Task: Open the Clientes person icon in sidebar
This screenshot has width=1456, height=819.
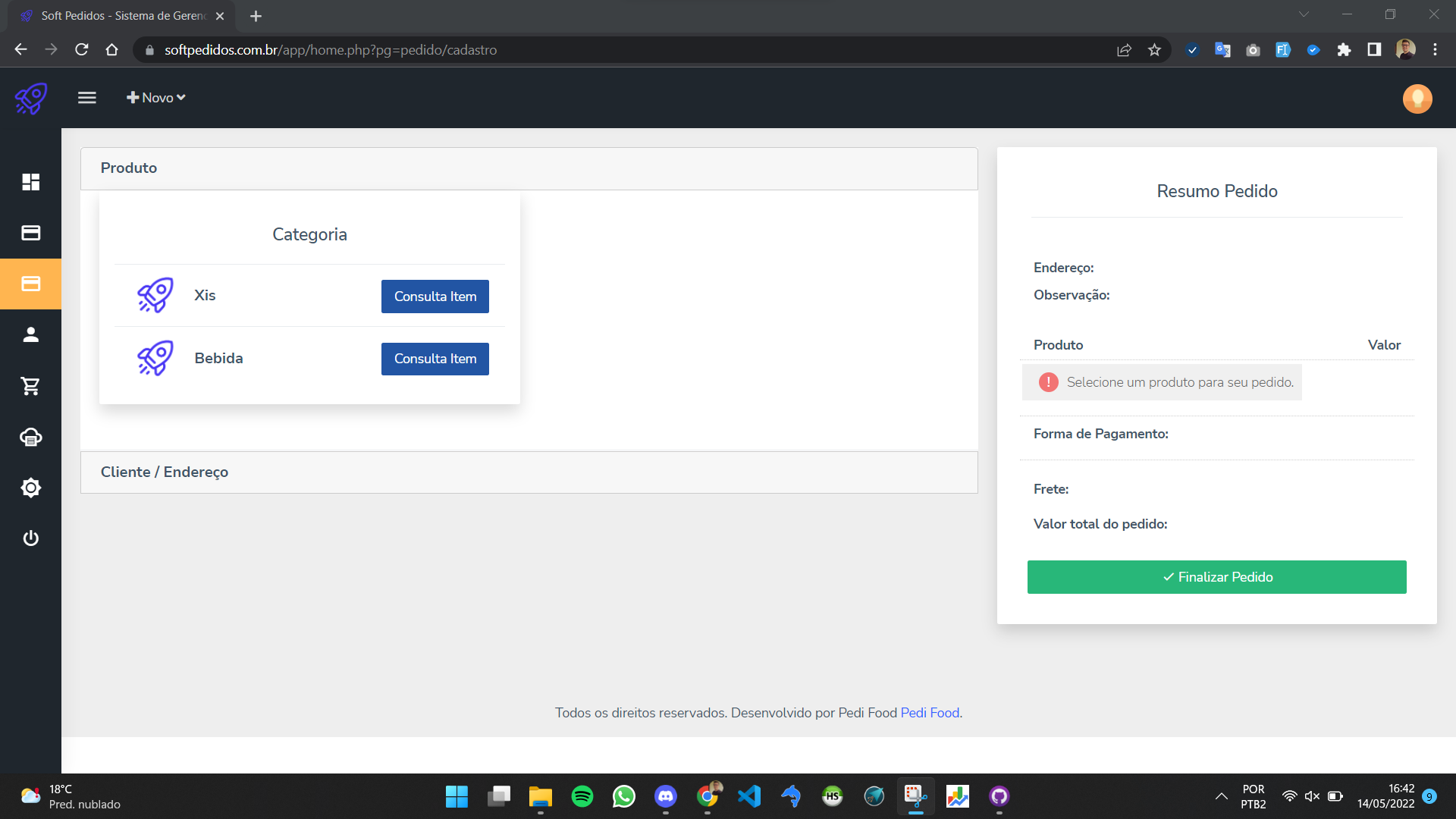Action: tap(30, 334)
